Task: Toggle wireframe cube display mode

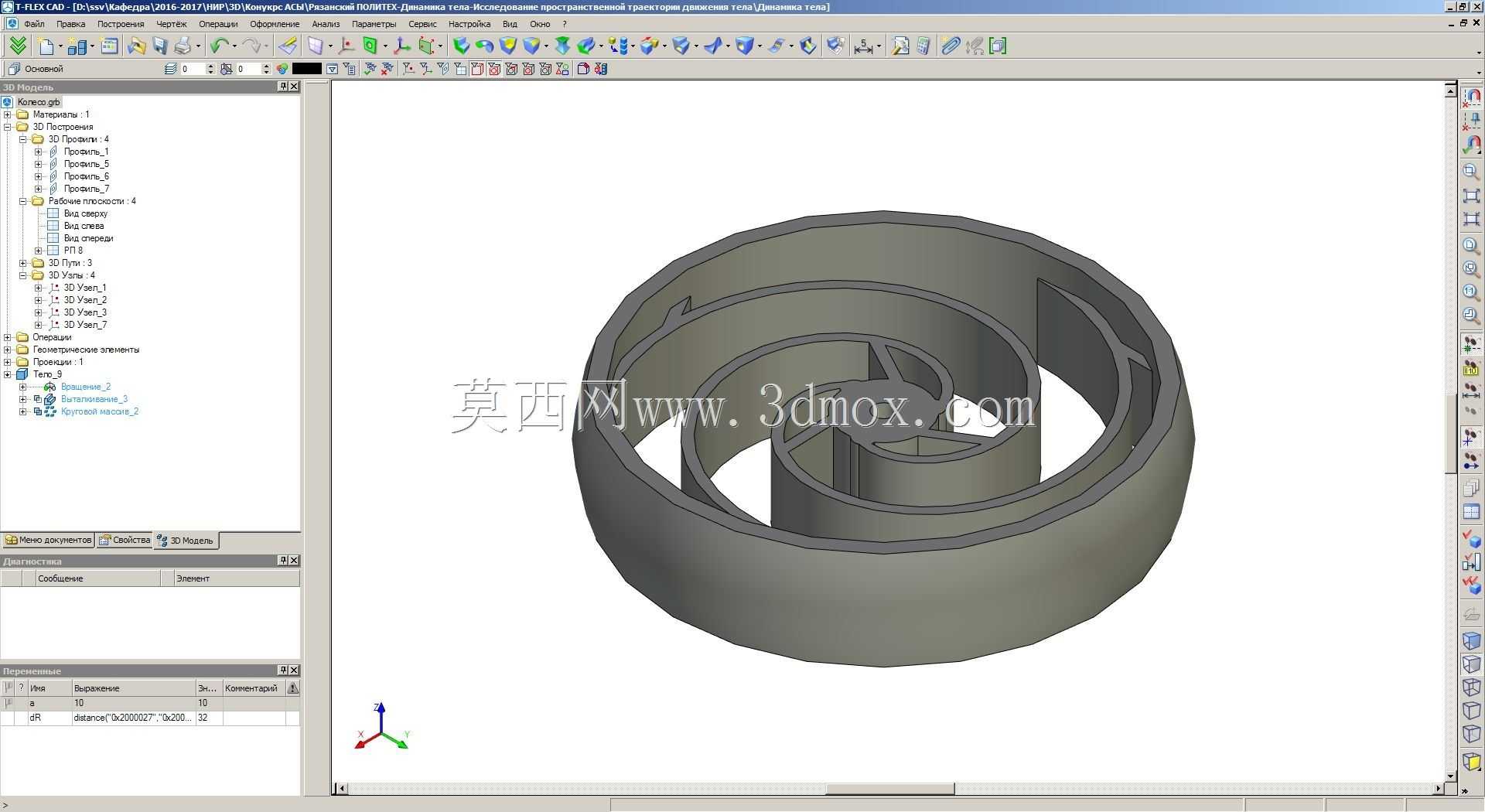Action: (1471, 687)
